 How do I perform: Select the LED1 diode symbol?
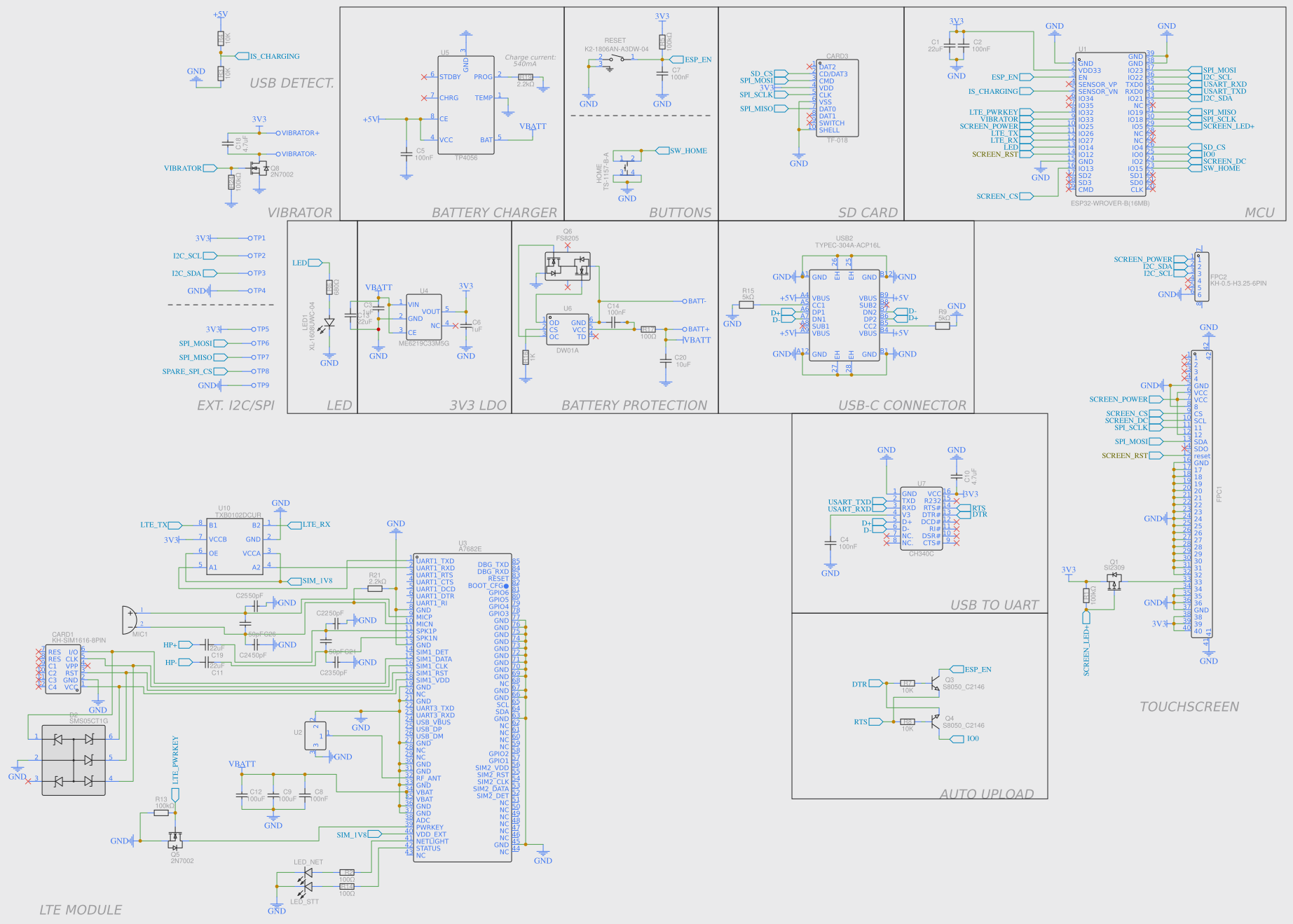tap(329, 323)
